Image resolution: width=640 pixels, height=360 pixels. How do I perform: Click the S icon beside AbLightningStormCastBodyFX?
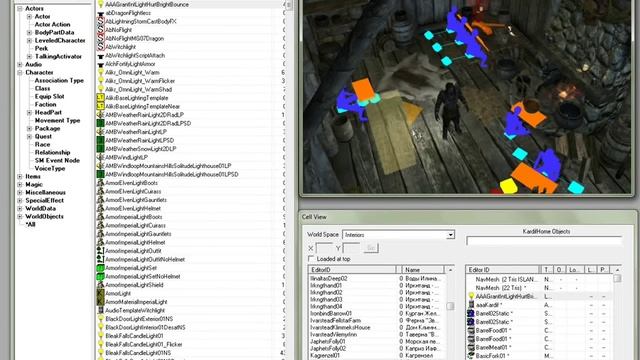[x=100, y=21]
